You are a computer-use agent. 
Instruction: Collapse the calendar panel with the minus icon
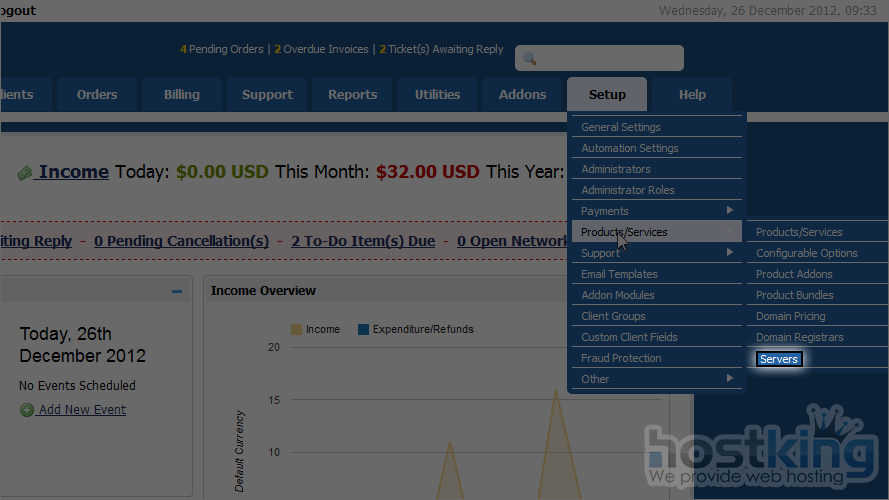click(x=177, y=292)
